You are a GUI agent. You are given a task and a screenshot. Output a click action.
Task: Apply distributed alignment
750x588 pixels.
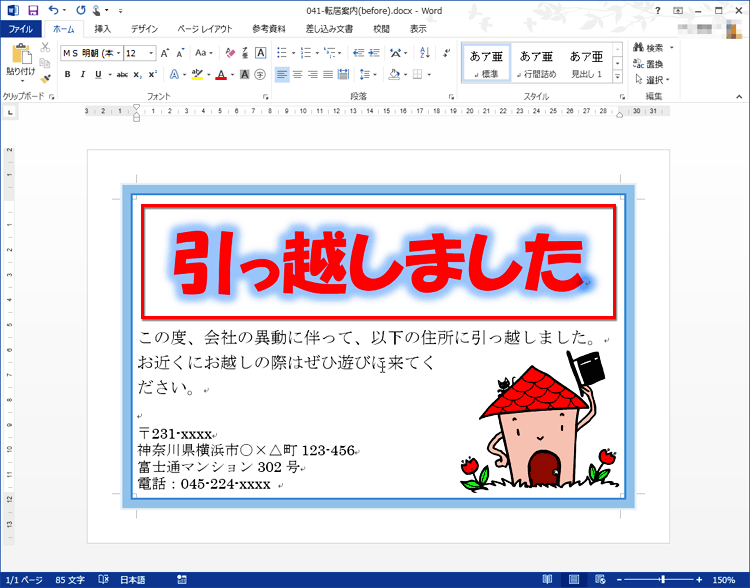pyautogui.click(x=343, y=75)
